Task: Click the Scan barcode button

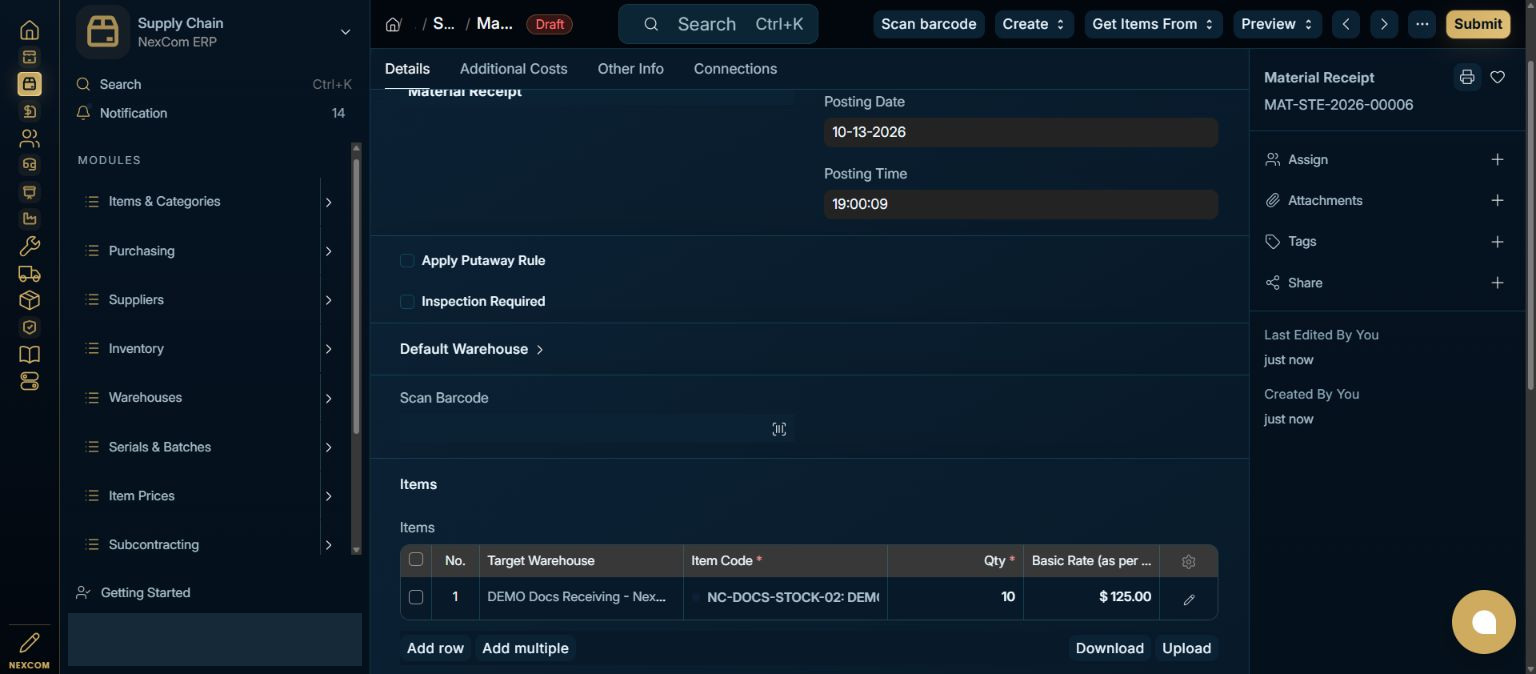Action: coord(928,24)
